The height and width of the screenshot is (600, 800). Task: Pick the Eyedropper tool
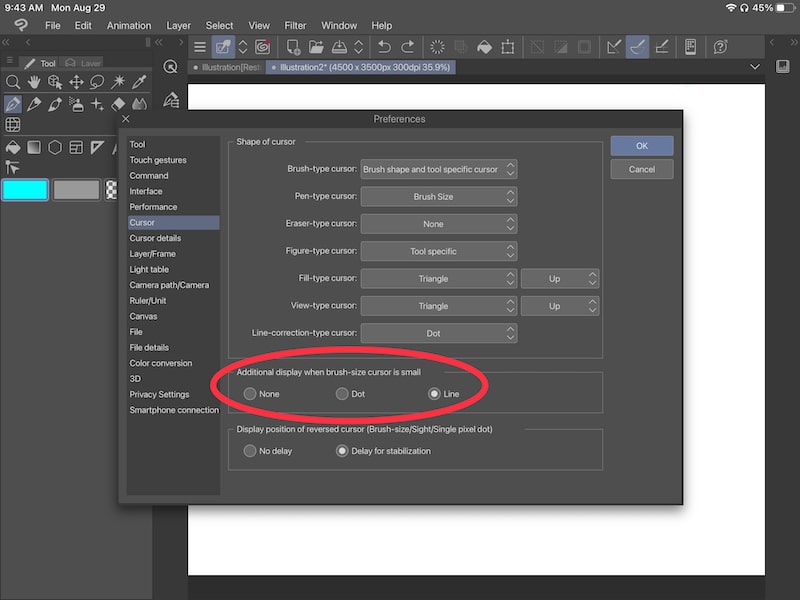pyautogui.click(x=138, y=82)
